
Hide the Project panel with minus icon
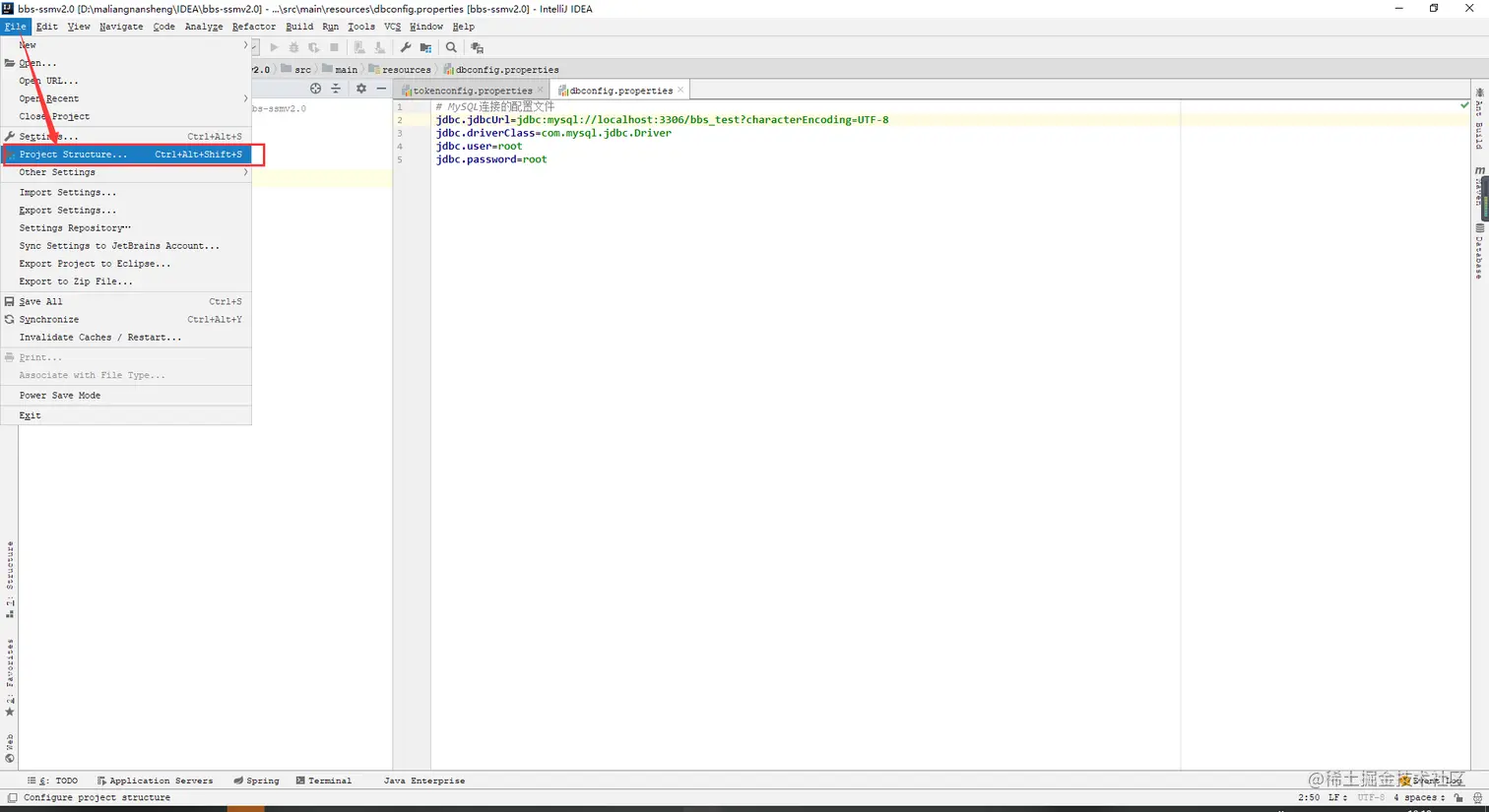pos(381,89)
